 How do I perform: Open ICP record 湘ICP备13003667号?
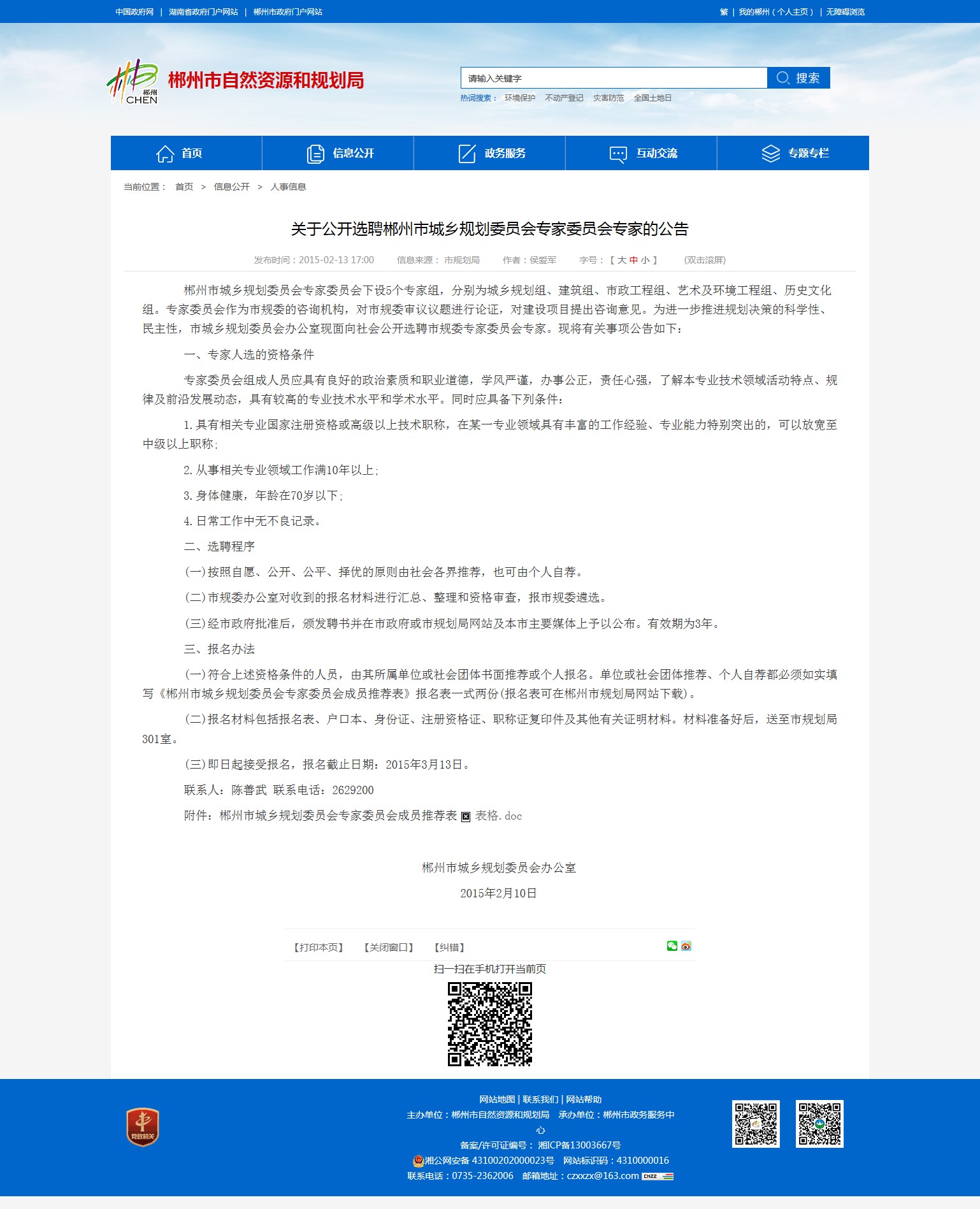pos(579,1145)
